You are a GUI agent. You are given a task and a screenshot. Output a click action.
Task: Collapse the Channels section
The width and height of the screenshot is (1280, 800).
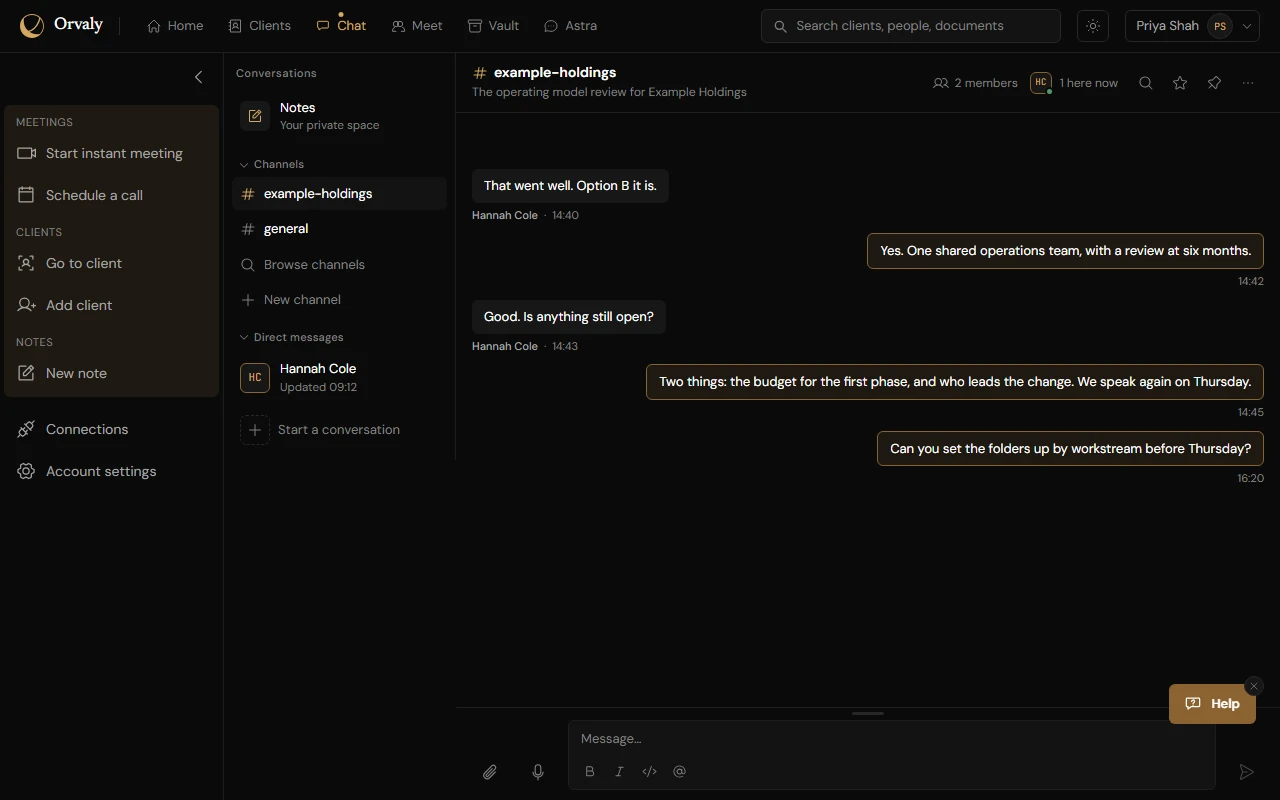[271, 164]
